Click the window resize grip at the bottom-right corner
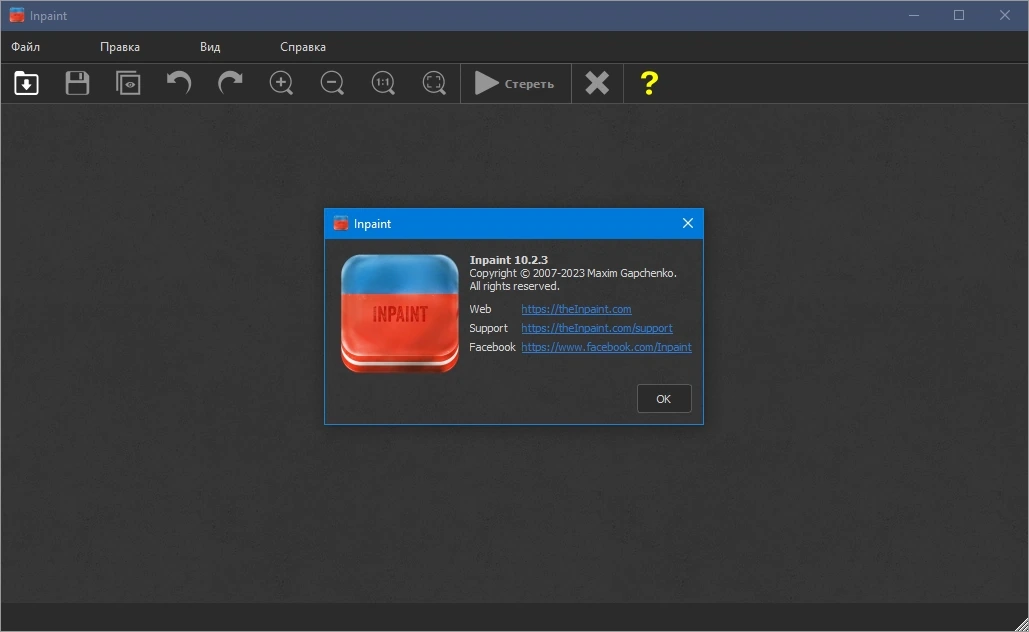Image resolution: width=1029 pixels, height=632 pixels. [x=1021, y=624]
